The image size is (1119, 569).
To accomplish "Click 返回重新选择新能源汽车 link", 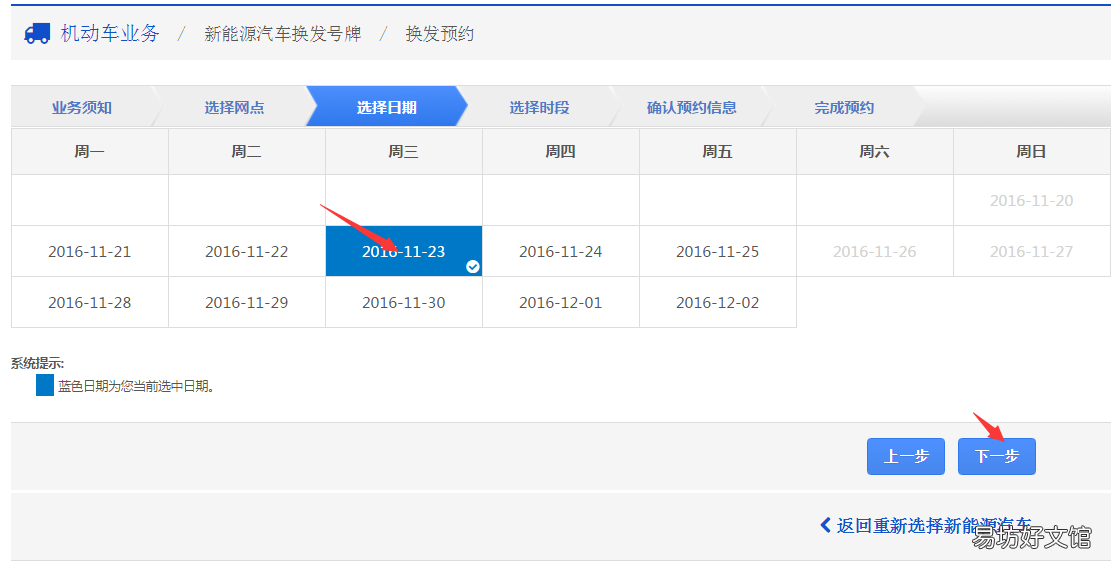I will click(933, 526).
